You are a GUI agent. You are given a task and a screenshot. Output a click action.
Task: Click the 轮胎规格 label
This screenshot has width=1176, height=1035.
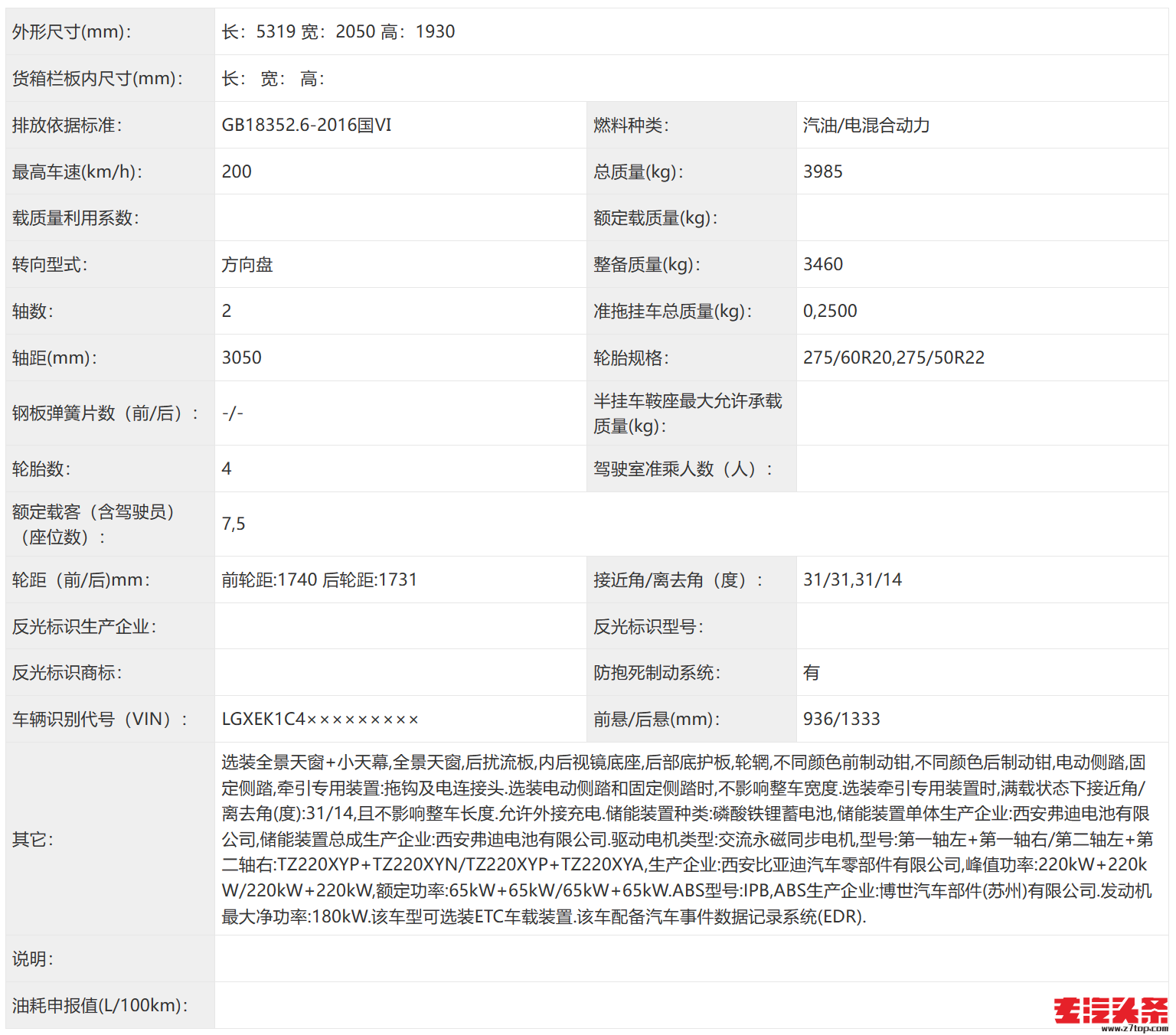pos(631,358)
